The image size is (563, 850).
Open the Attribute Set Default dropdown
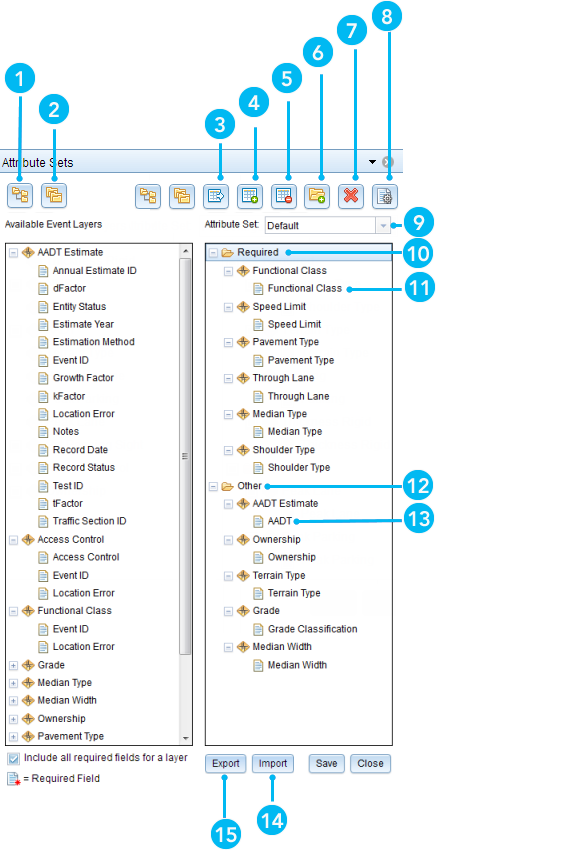point(383,225)
